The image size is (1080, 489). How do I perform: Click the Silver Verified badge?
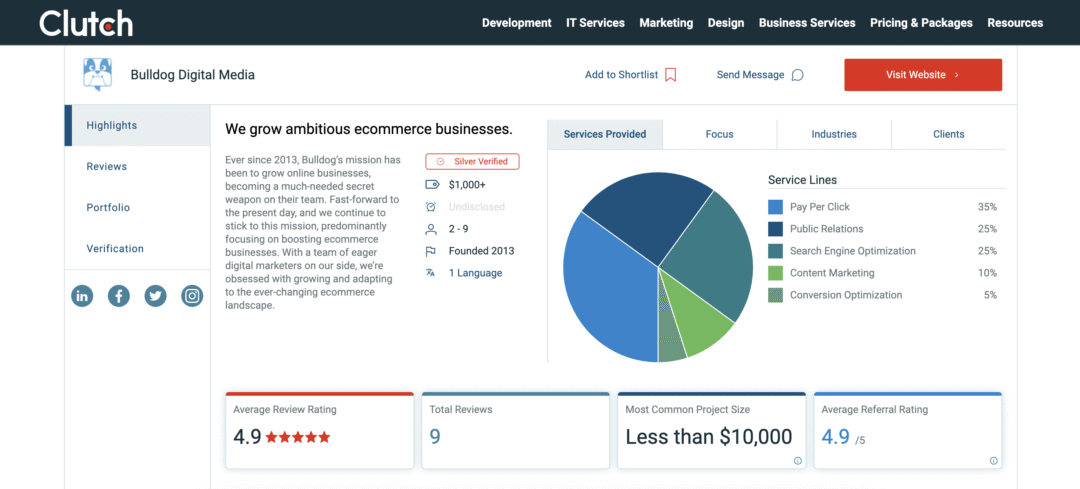[x=472, y=161]
